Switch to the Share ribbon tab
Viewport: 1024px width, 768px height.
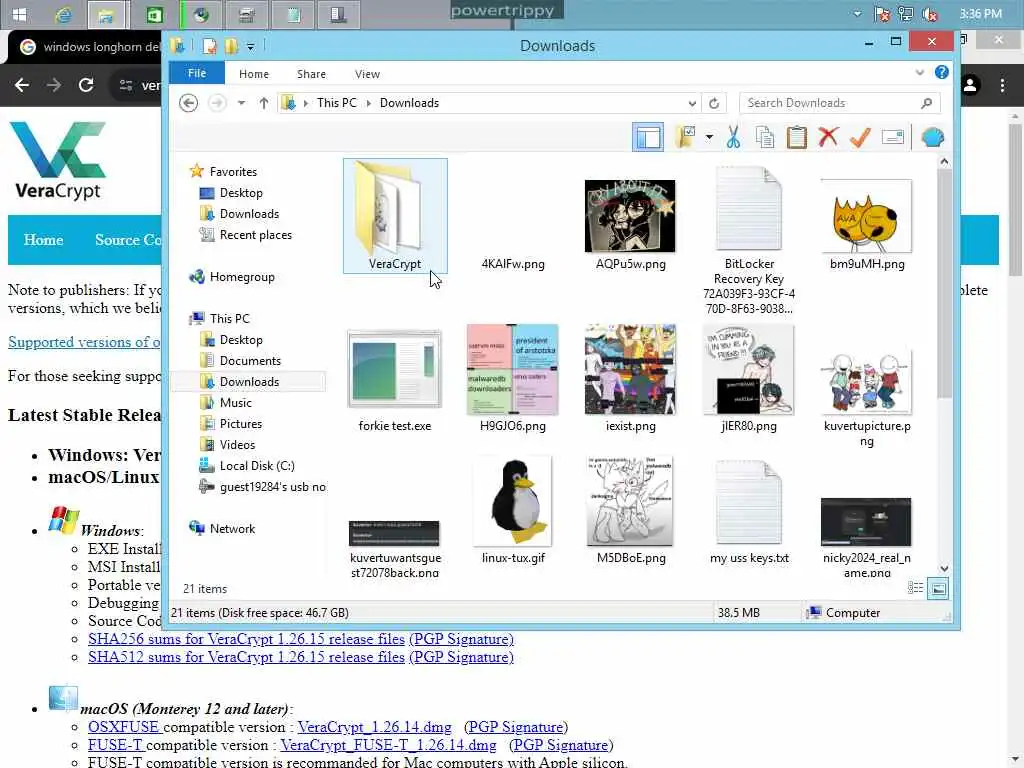coord(312,74)
